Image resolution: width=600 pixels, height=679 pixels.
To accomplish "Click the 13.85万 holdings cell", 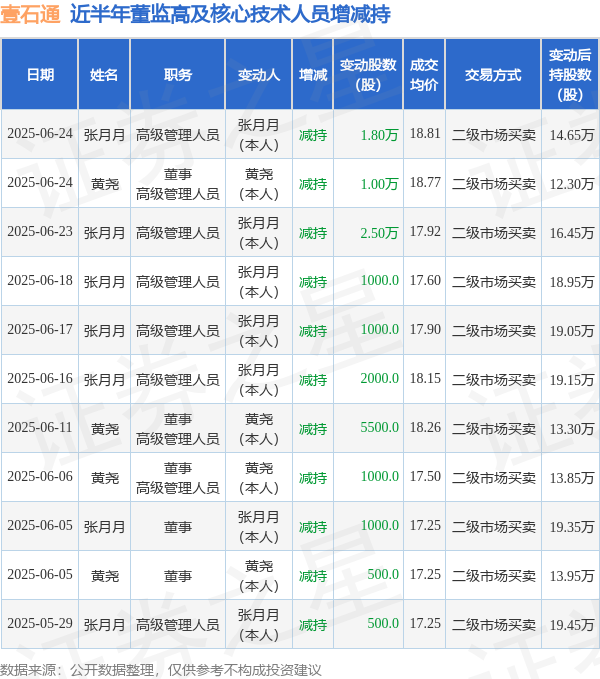I will [571, 478].
